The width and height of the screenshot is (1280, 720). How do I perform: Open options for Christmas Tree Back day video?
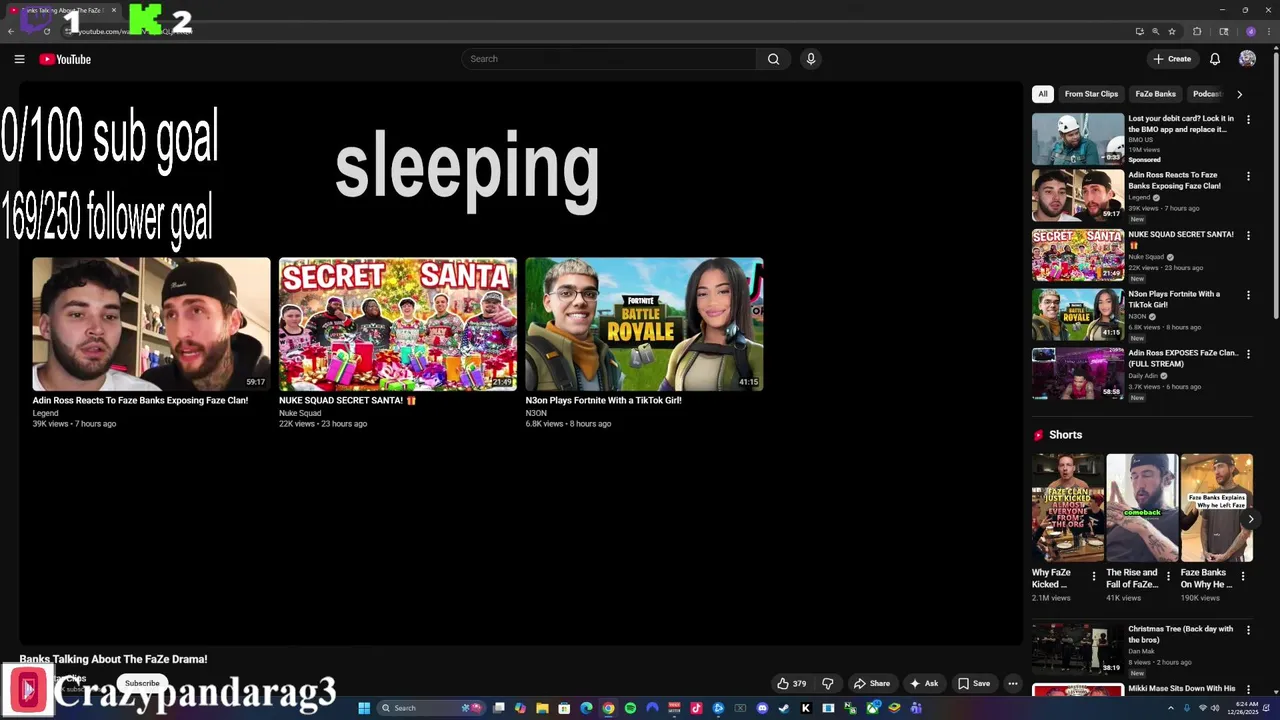(1248, 630)
